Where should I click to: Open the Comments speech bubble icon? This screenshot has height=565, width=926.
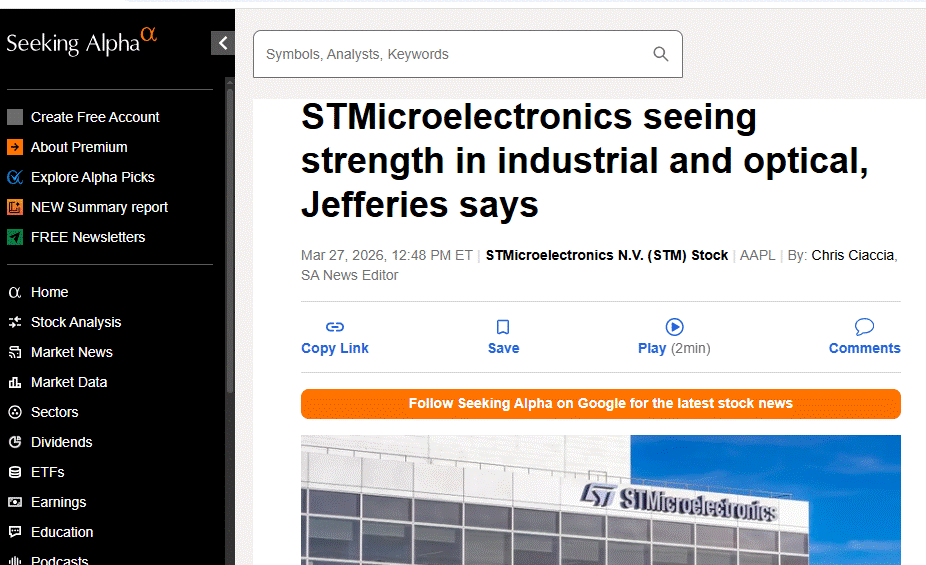(x=864, y=327)
